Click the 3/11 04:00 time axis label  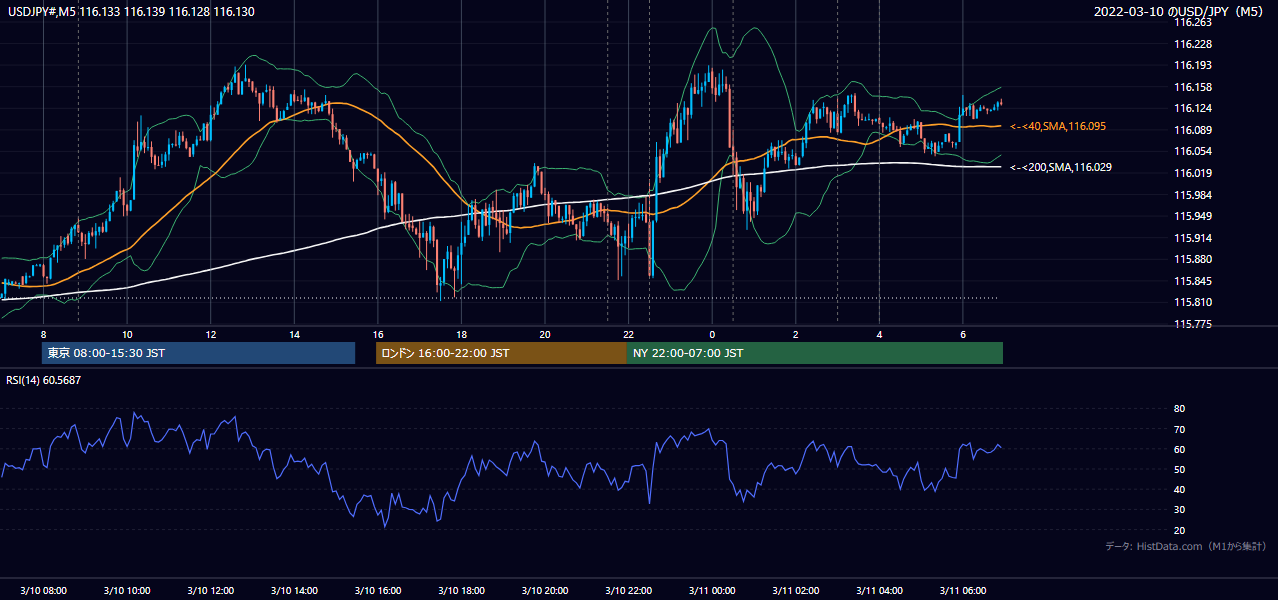pyautogui.click(x=879, y=591)
